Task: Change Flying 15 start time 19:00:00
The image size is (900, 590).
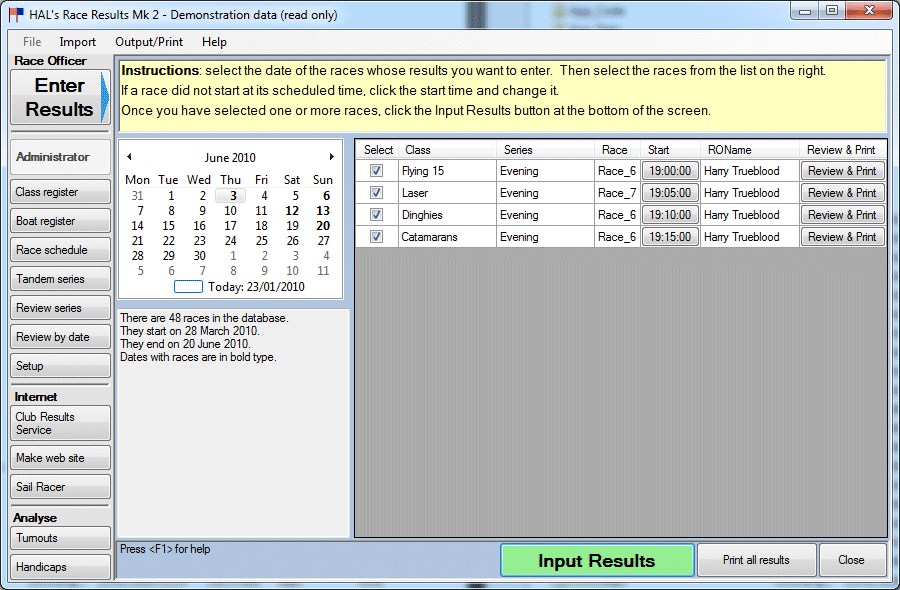Action: pos(670,170)
